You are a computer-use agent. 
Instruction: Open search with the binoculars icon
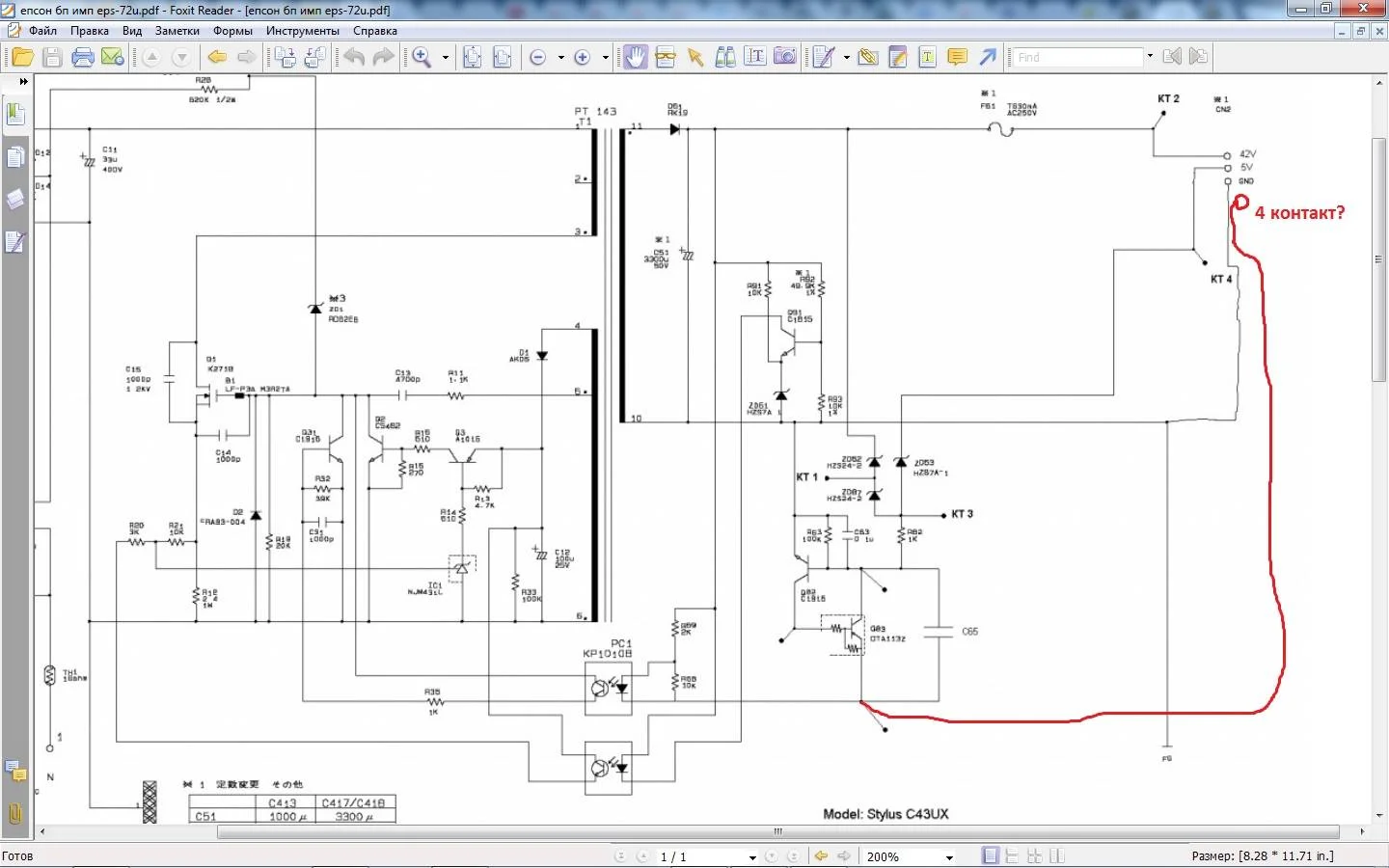pyautogui.click(x=725, y=58)
